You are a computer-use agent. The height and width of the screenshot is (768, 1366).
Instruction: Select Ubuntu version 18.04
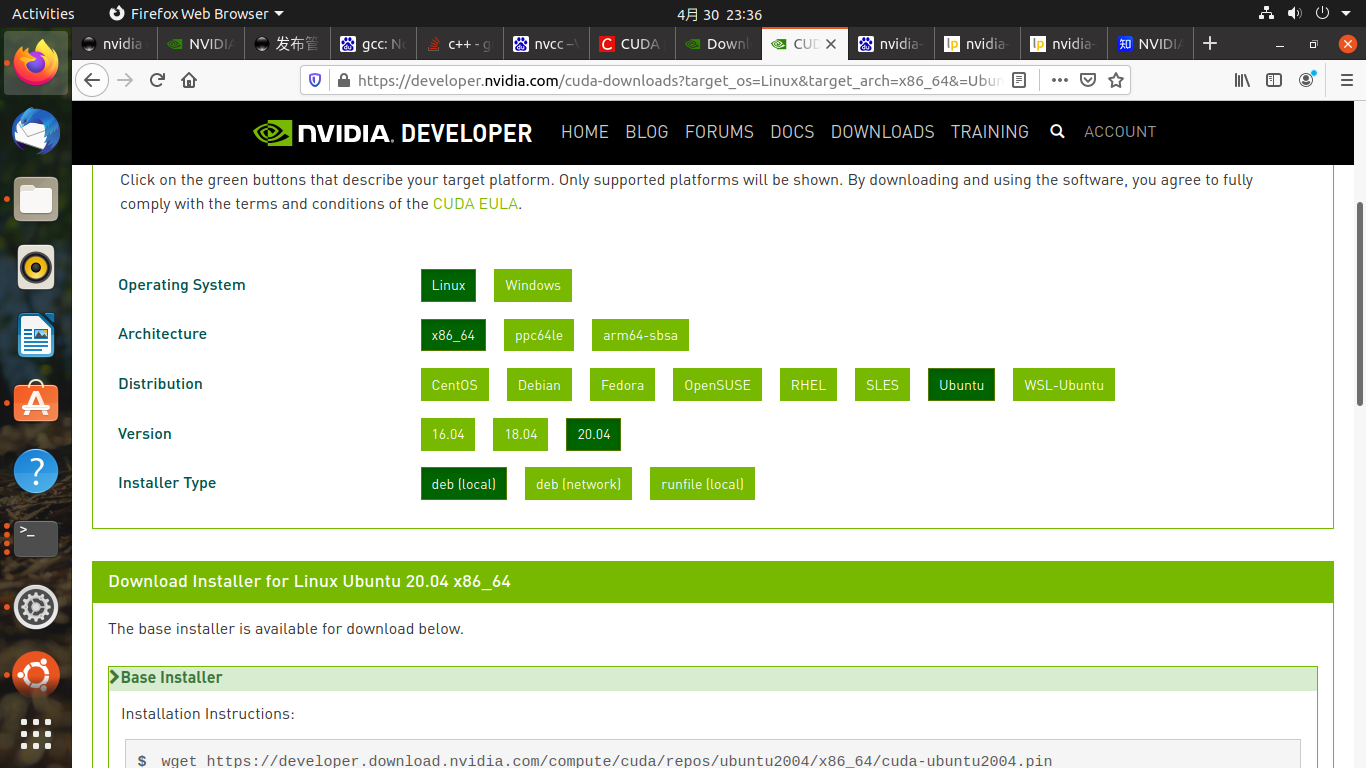[520, 435]
